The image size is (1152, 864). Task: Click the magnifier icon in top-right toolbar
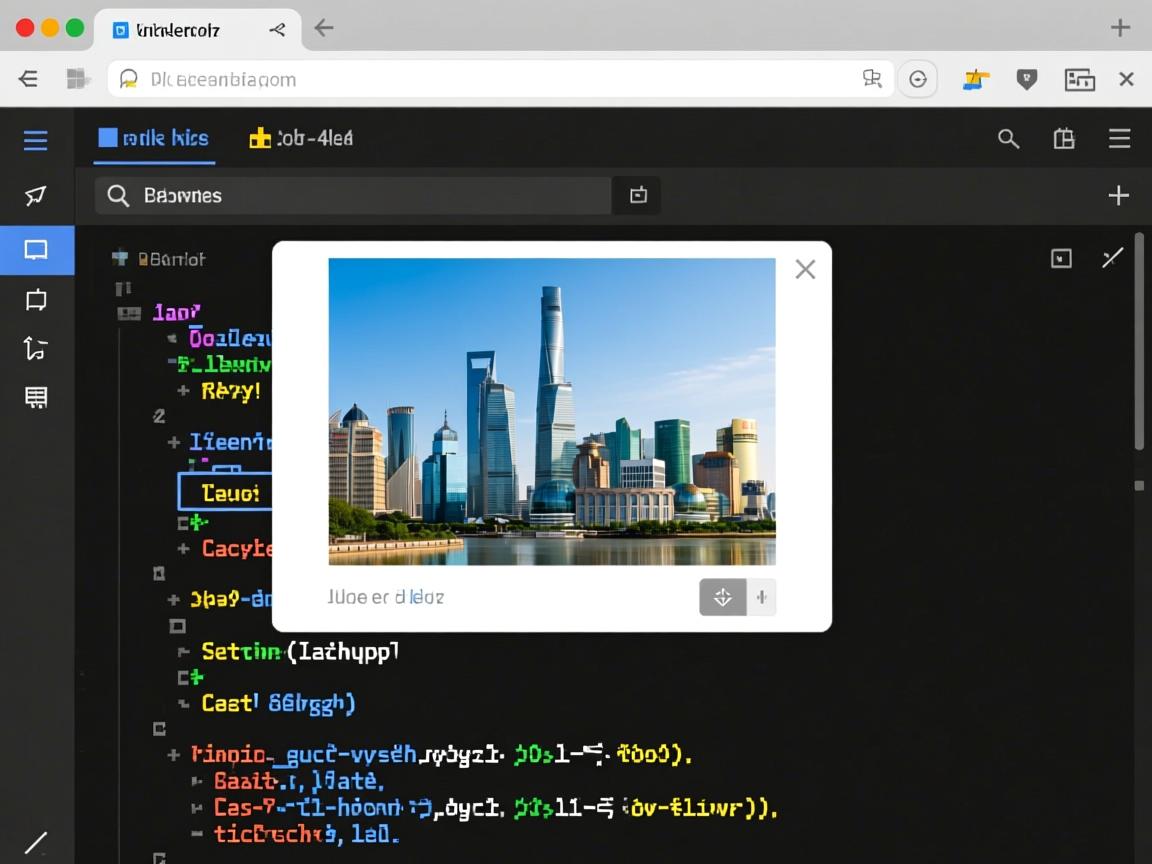point(1008,140)
